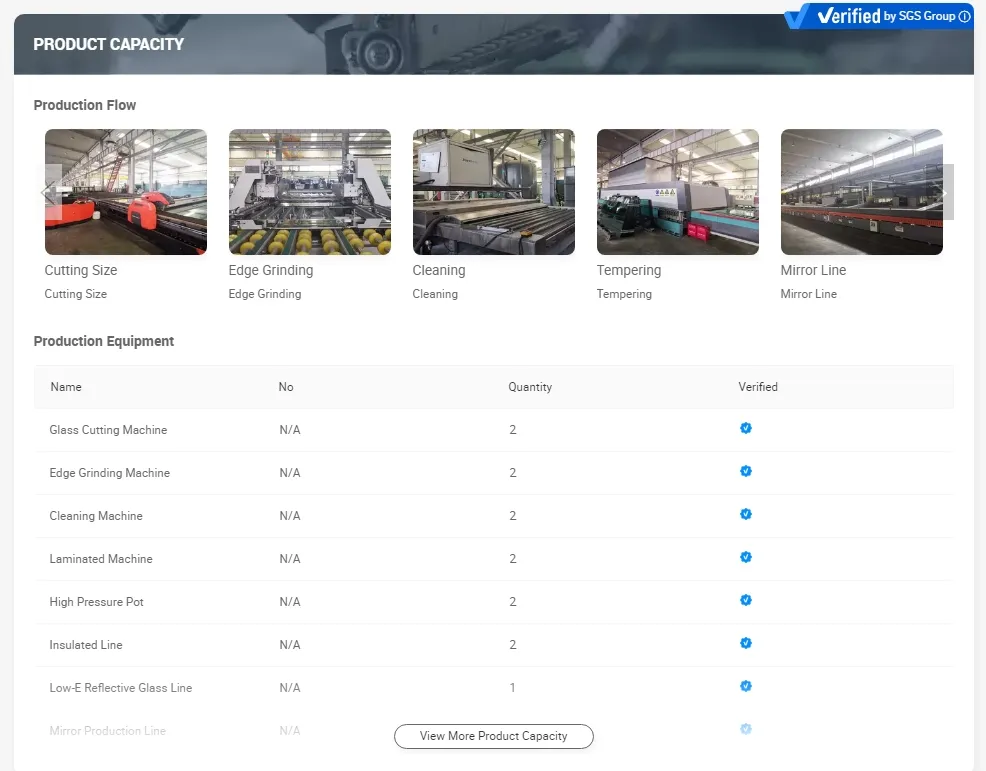
Task: Go back using the left carousel arrow
Action: (46, 192)
